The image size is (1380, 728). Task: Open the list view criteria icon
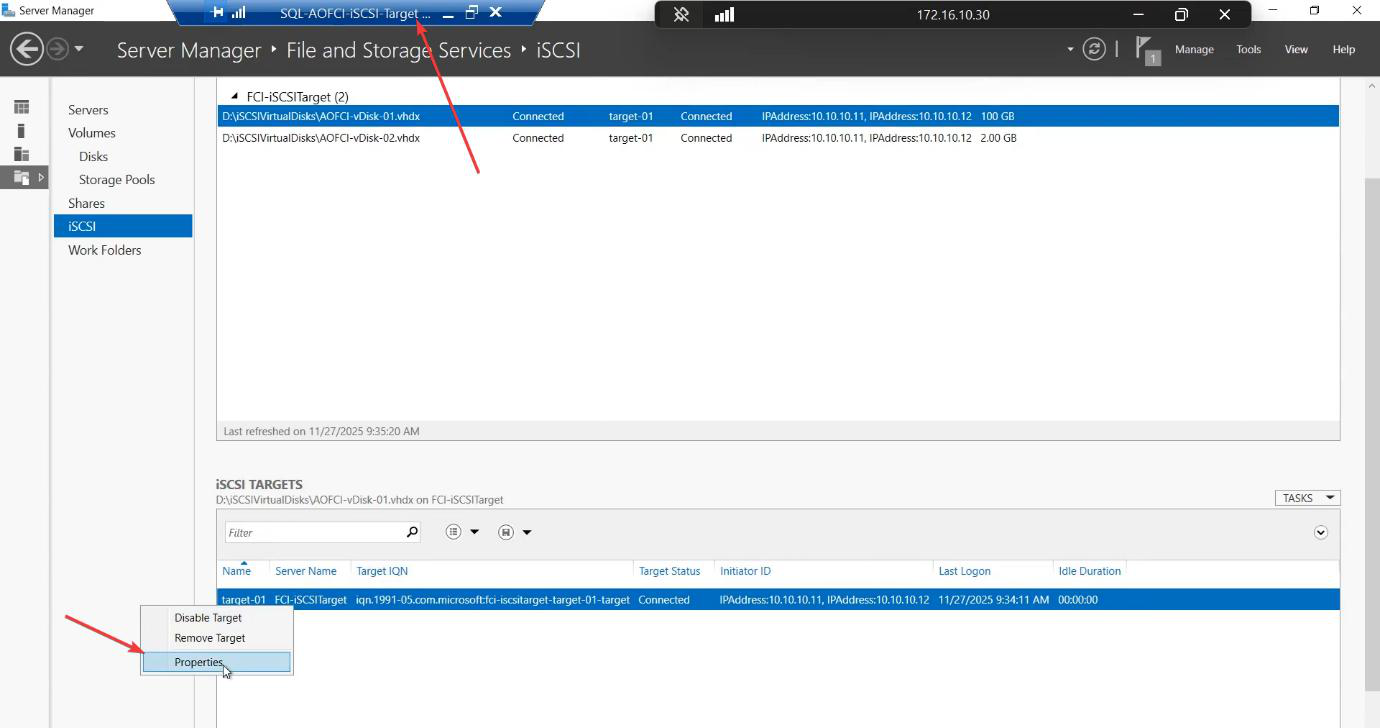click(x=453, y=532)
